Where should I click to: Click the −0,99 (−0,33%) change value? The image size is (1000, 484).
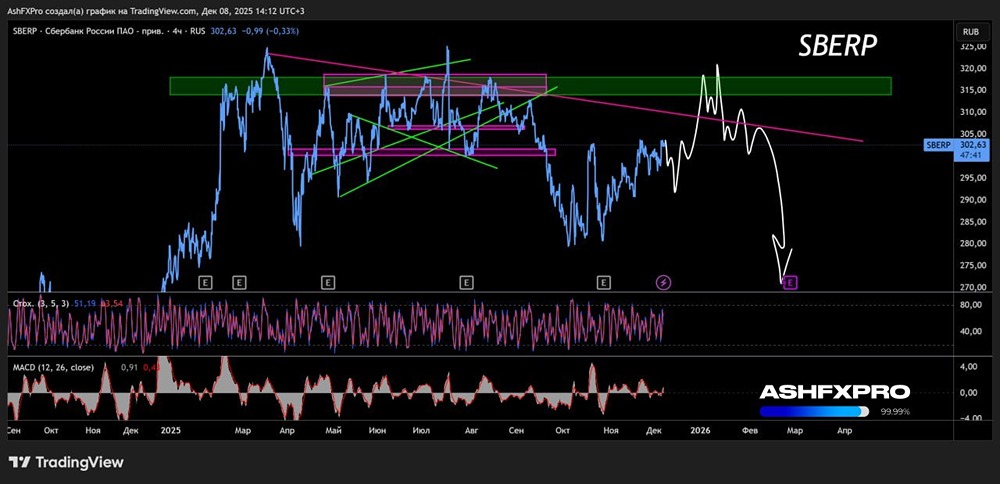tap(272, 31)
